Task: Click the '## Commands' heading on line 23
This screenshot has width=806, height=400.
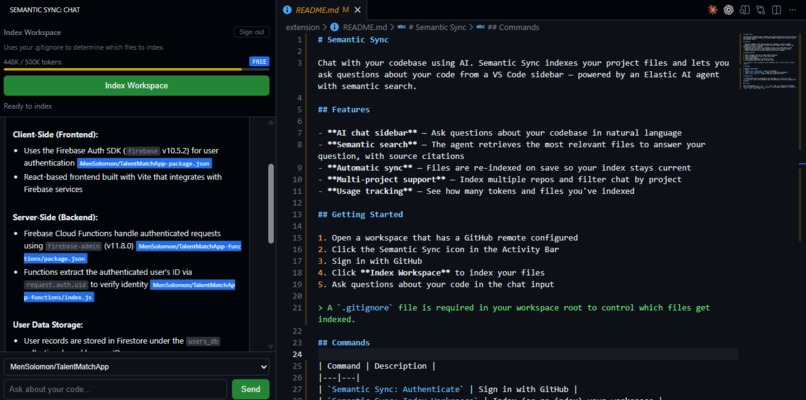Action: pos(343,342)
